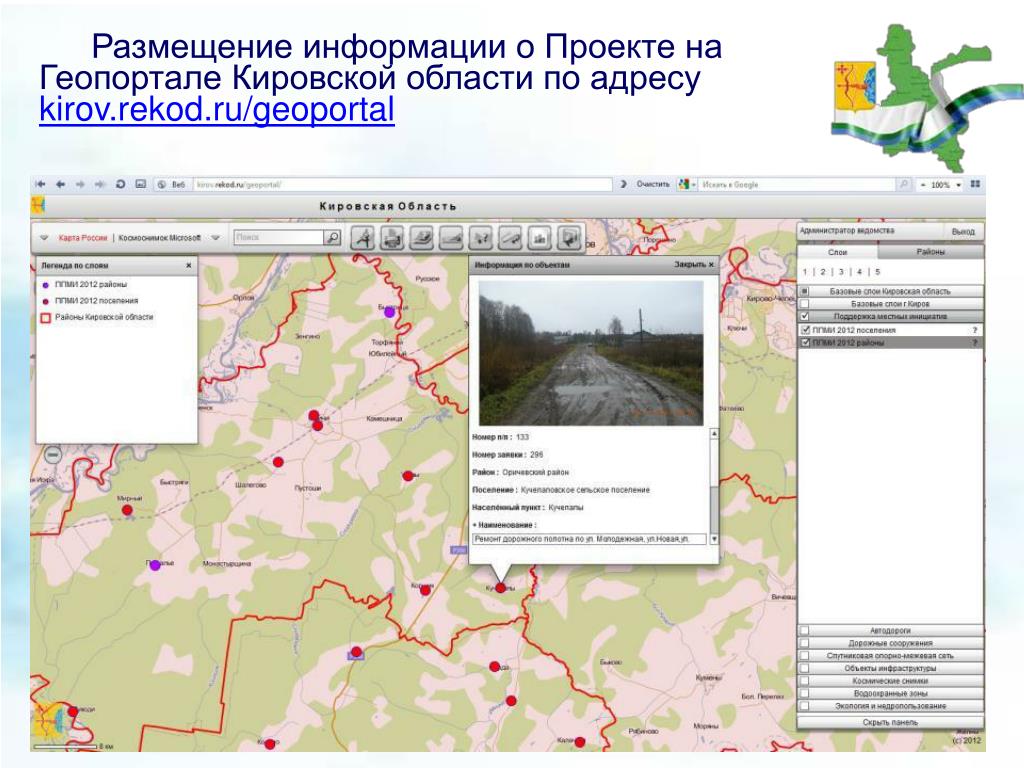Click the portal logo left of Кировская Область

pyautogui.click(x=38, y=206)
